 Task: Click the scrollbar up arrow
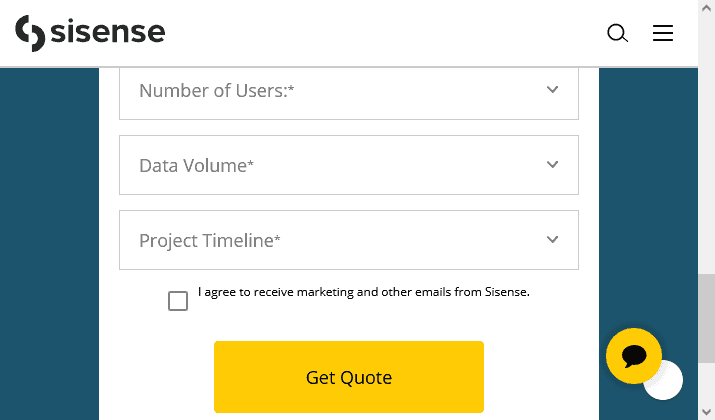click(x=706, y=8)
